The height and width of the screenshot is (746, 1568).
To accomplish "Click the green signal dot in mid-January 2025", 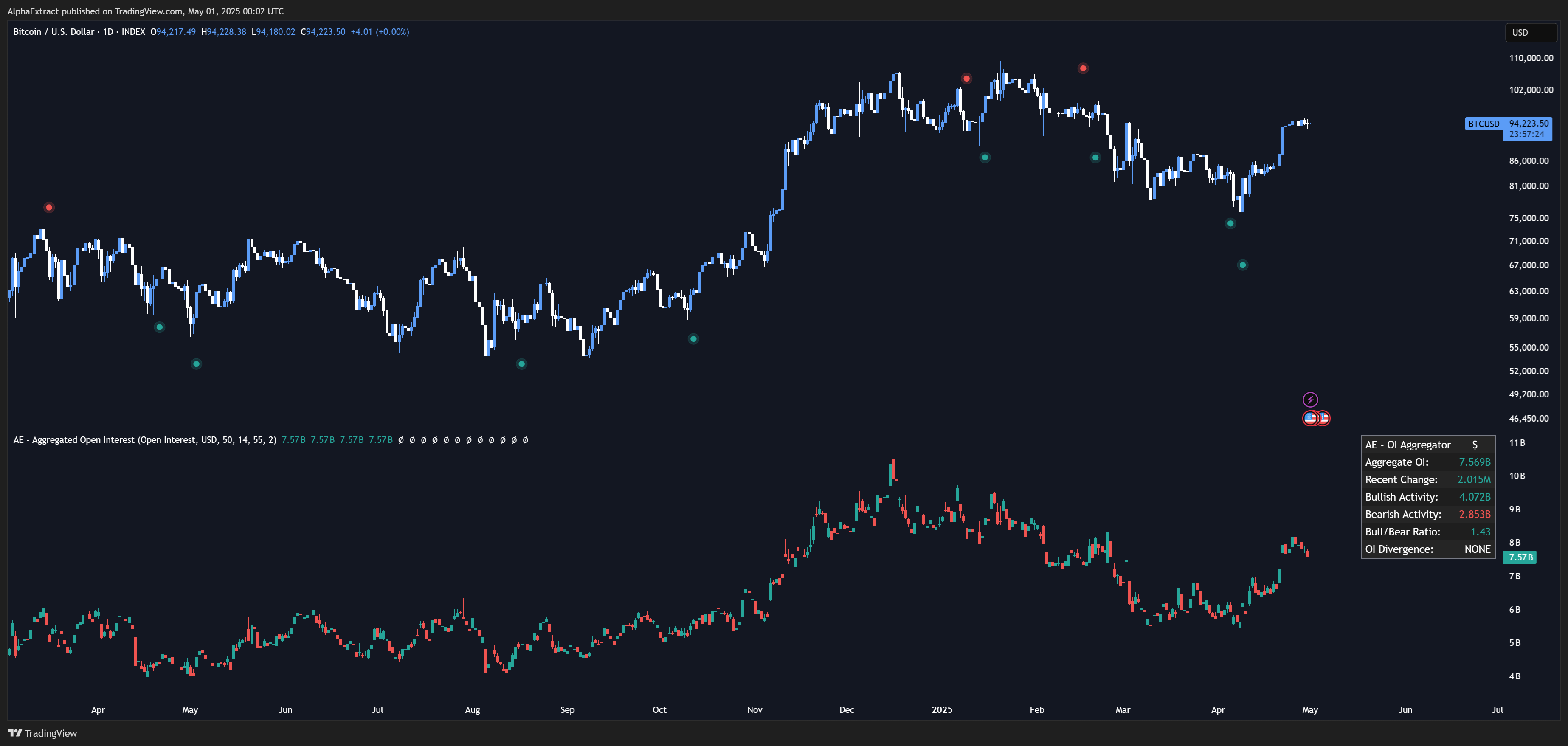I will click(985, 158).
